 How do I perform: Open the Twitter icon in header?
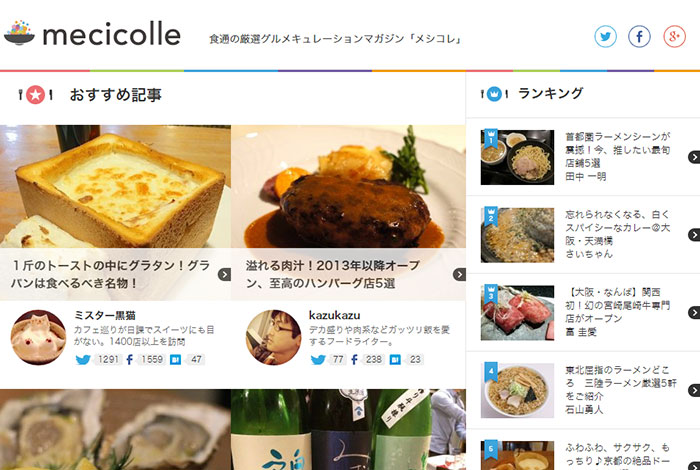click(605, 37)
